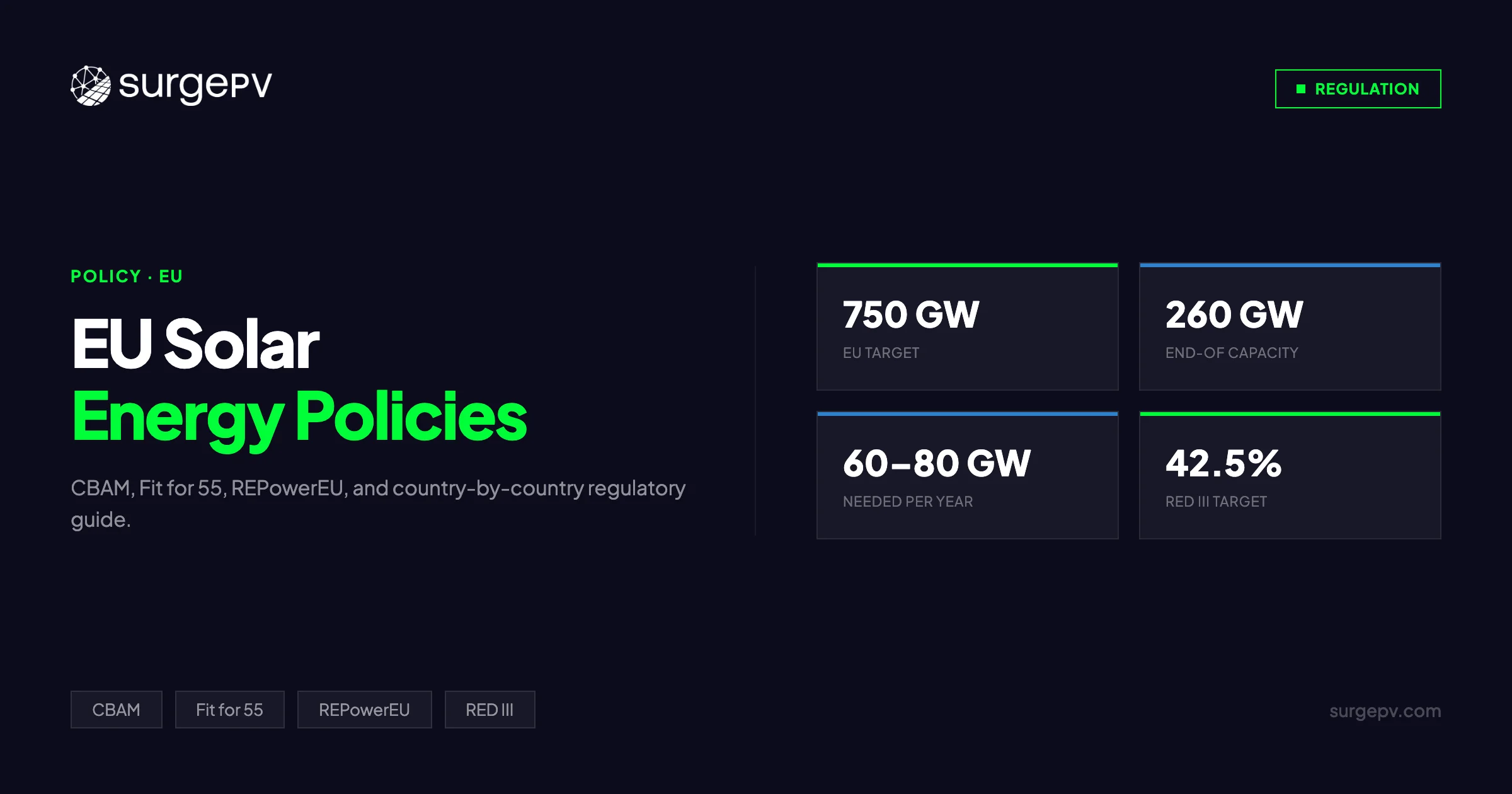The image size is (1512, 794).
Task: Select the Fit for 55 tag
Action: point(229,710)
